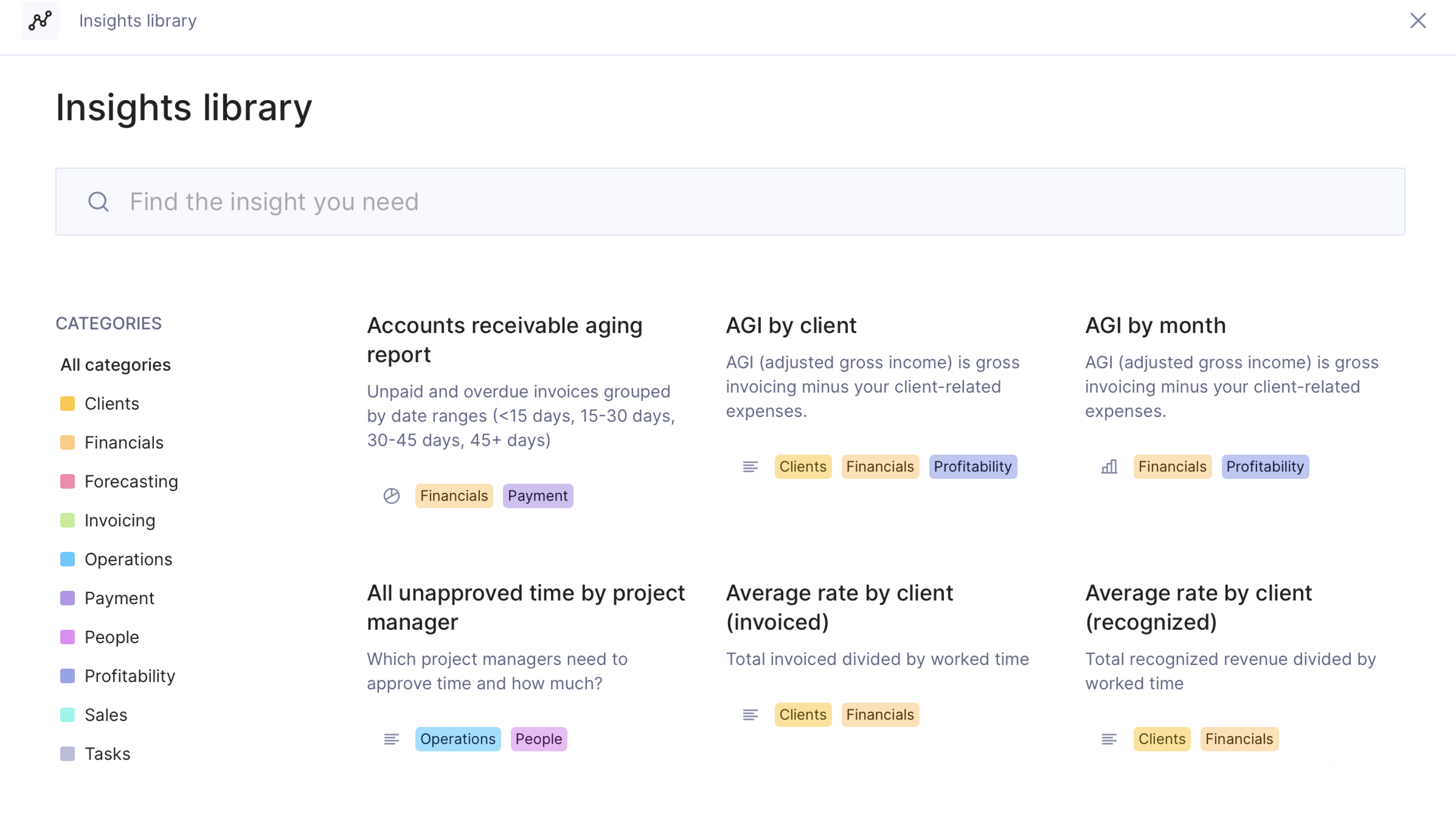Click the list icon on AGI by client

[750, 467]
